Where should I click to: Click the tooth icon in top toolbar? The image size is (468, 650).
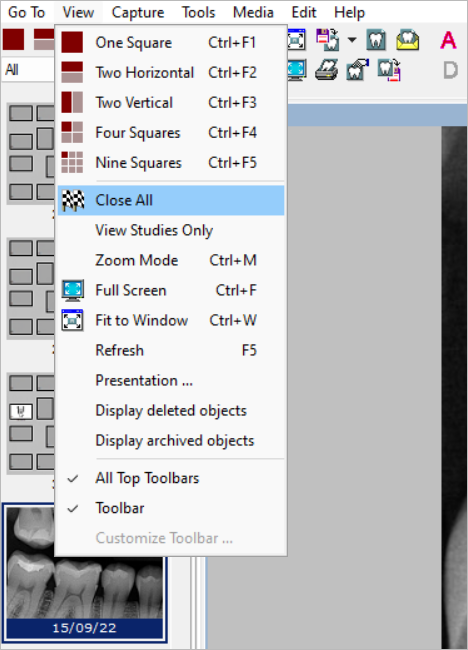[x=376, y=41]
